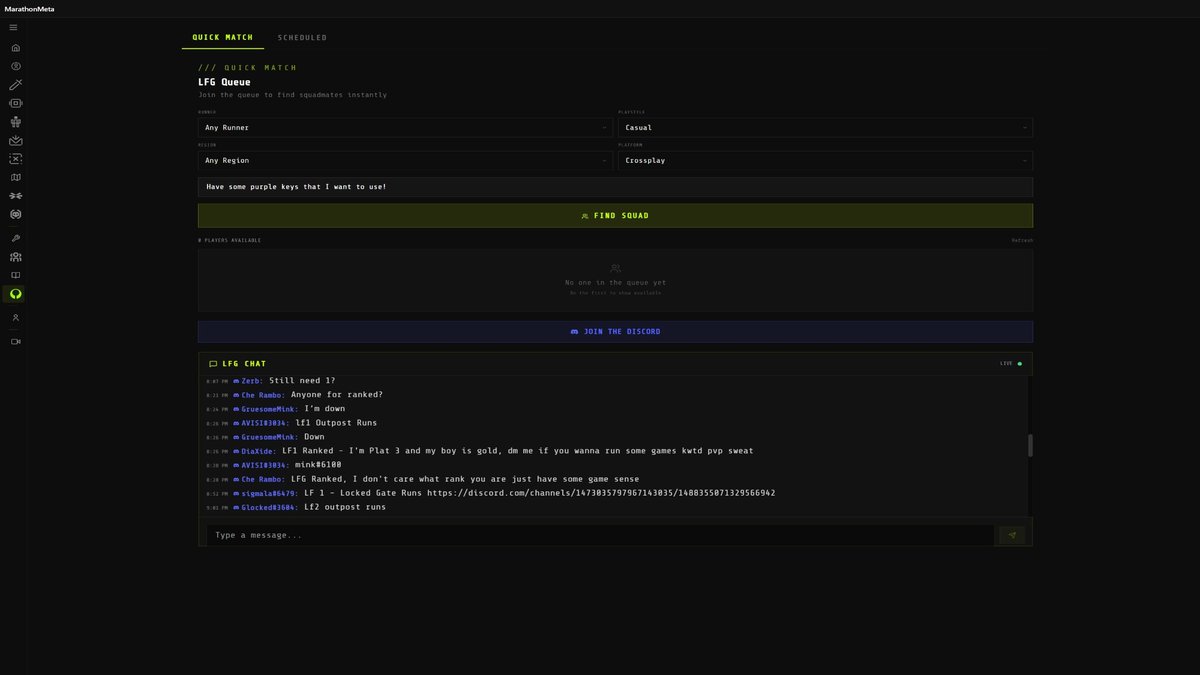1200x675 pixels.
Task: Open the syringe-shaped sidebar icon
Action: 15,85
